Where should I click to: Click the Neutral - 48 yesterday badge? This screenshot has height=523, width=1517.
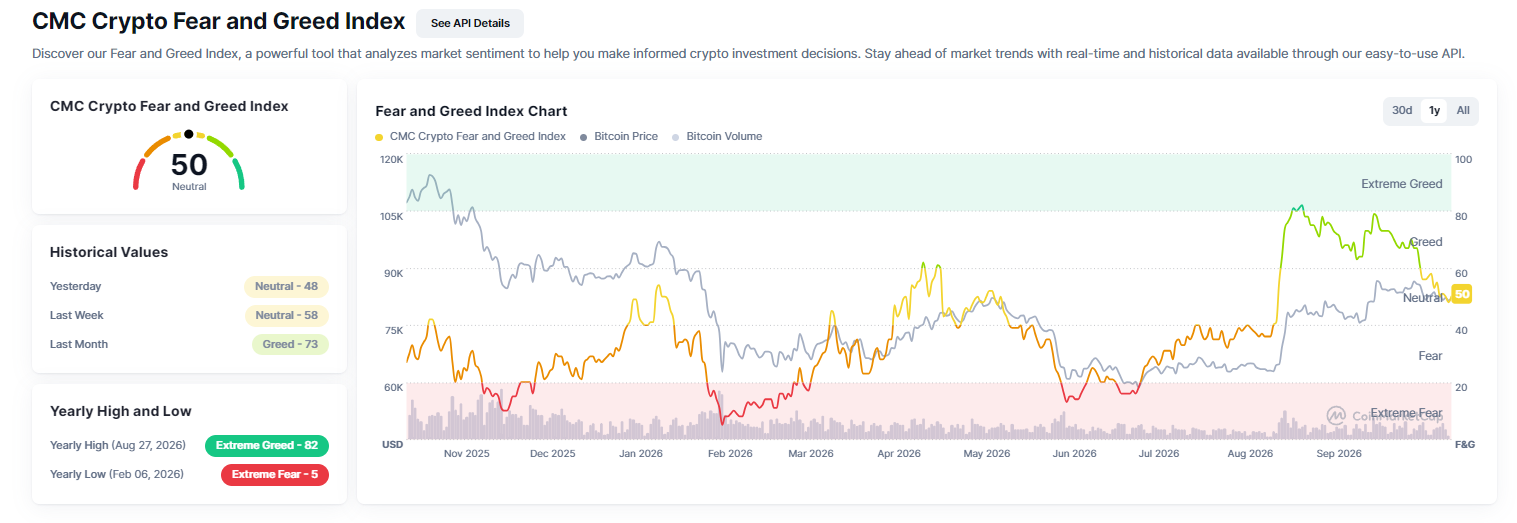286,286
